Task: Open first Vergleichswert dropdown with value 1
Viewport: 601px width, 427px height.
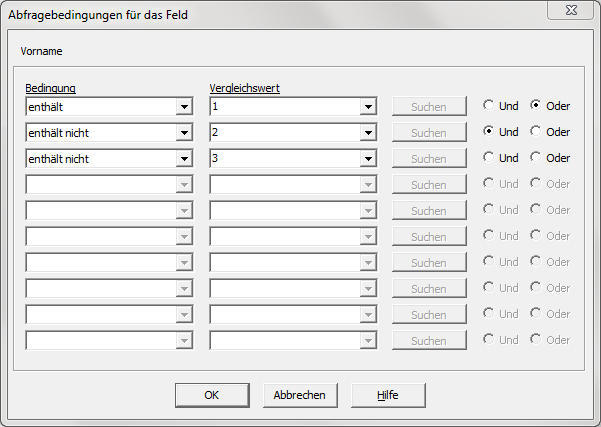Action: click(x=368, y=106)
